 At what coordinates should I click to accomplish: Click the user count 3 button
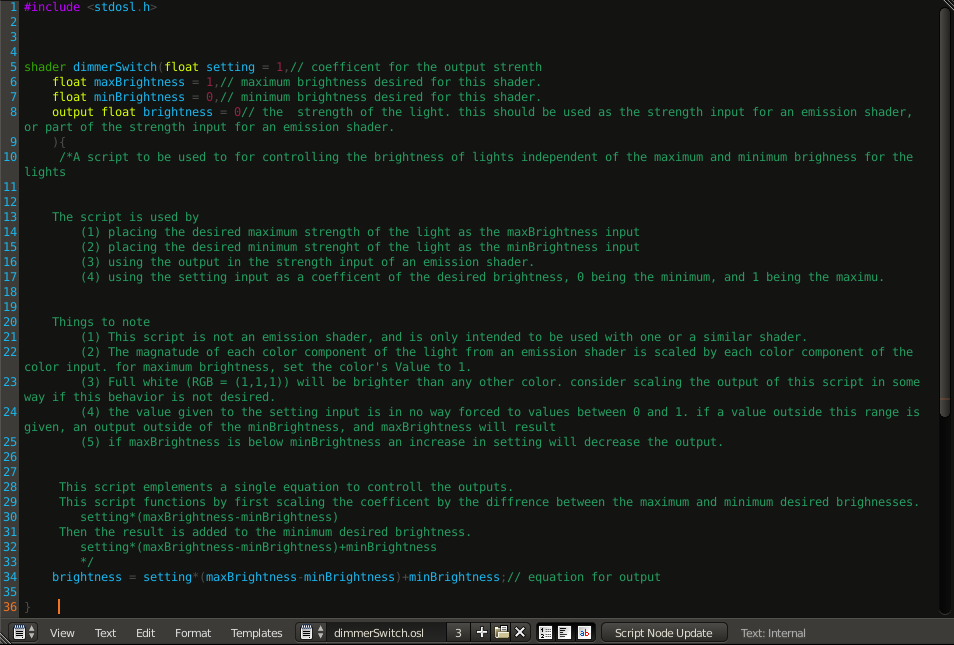(457, 632)
